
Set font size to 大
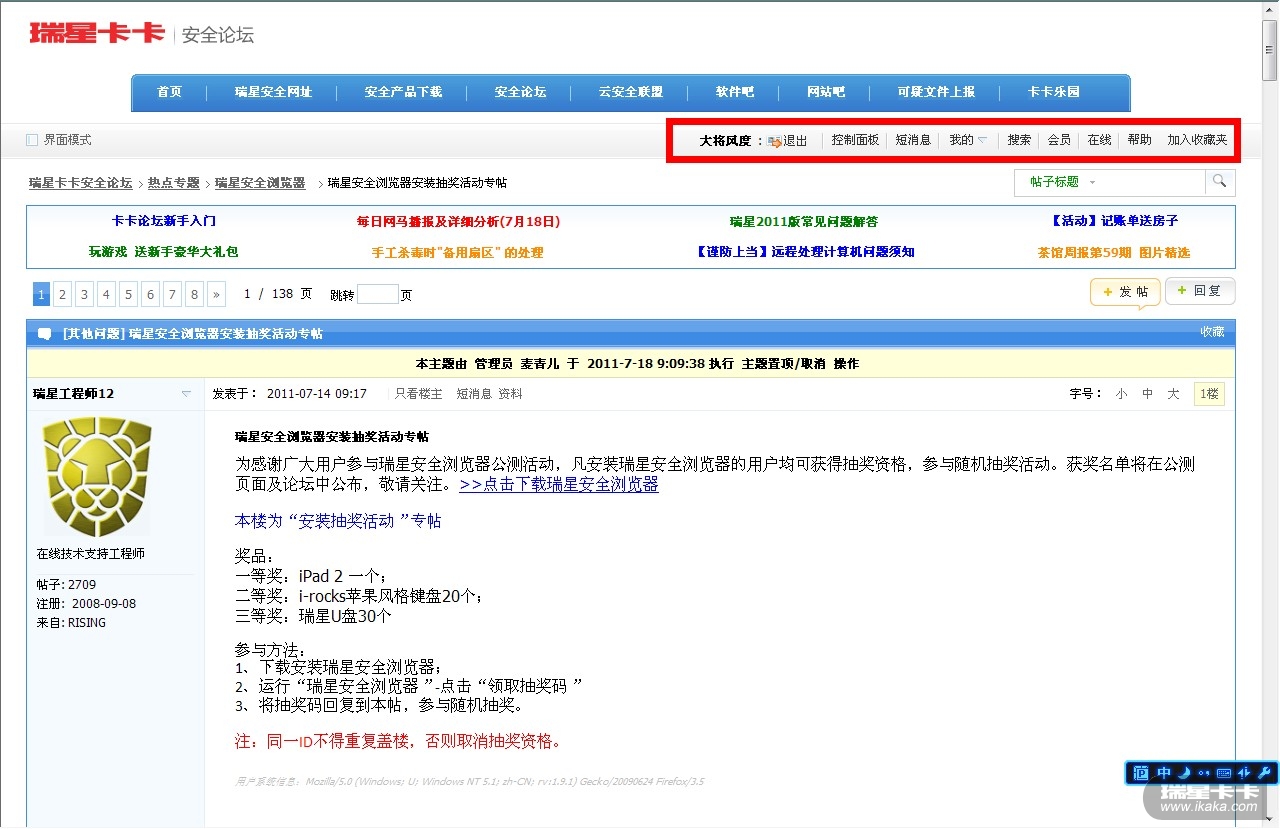[x=1173, y=394]
